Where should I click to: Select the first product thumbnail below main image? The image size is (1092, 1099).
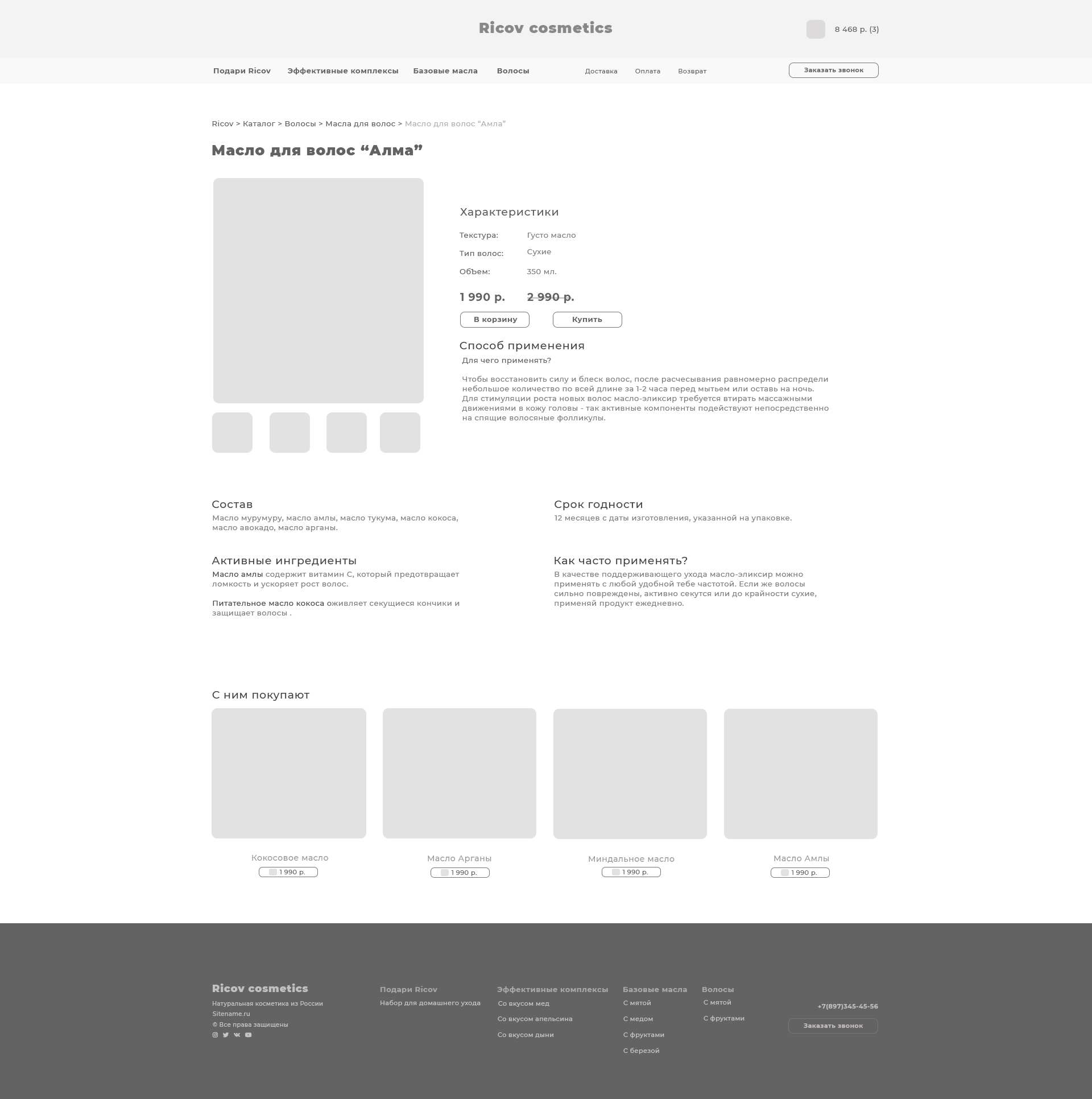pyautogui.click(x=232, y=432)
